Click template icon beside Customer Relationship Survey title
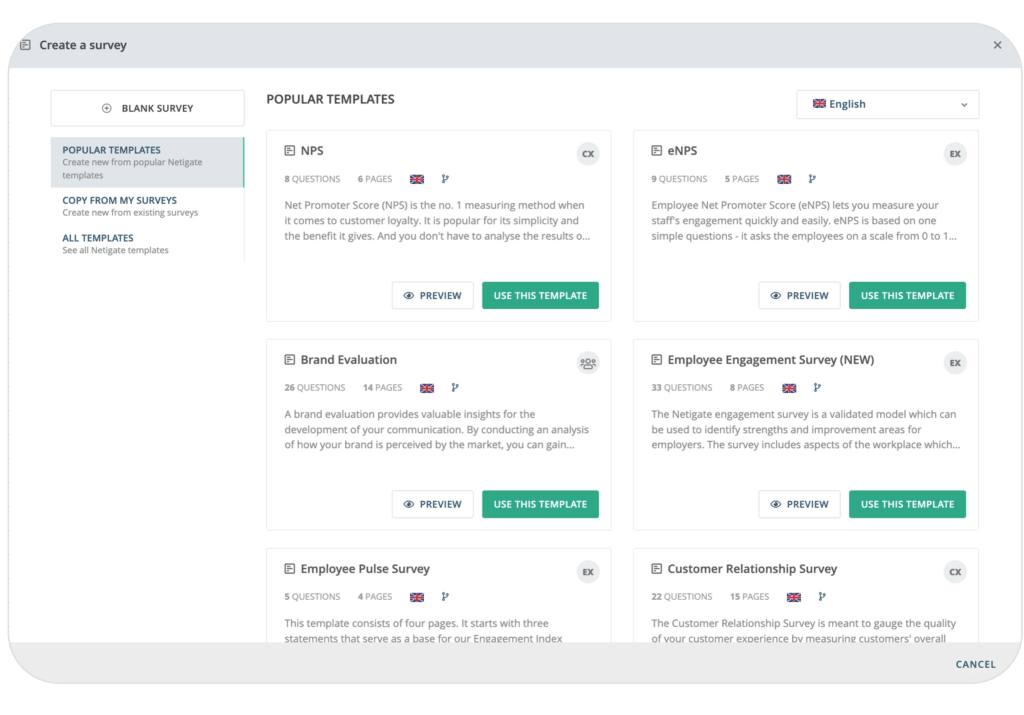Screen dimensions: 1024x715 [656, 569]
